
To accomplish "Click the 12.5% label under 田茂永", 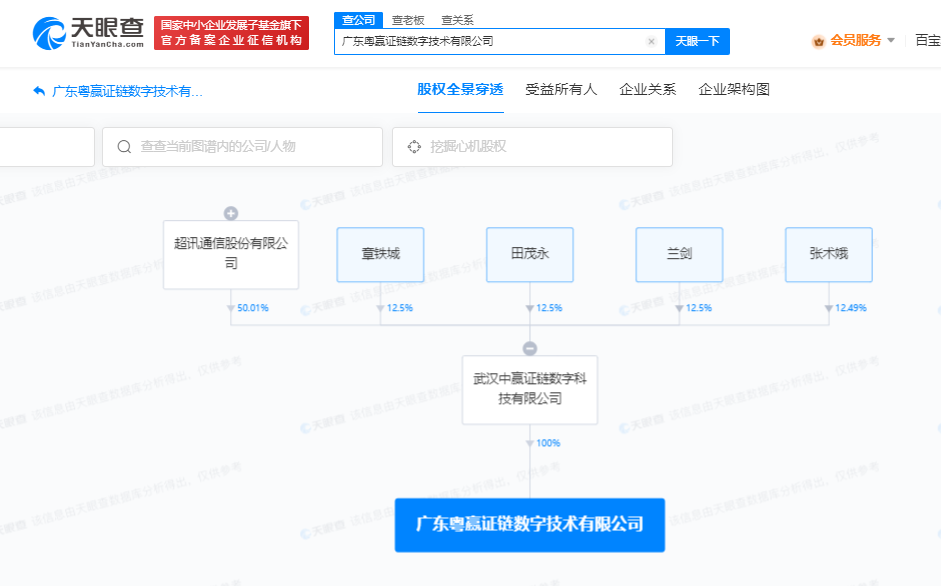I will 549,308.
